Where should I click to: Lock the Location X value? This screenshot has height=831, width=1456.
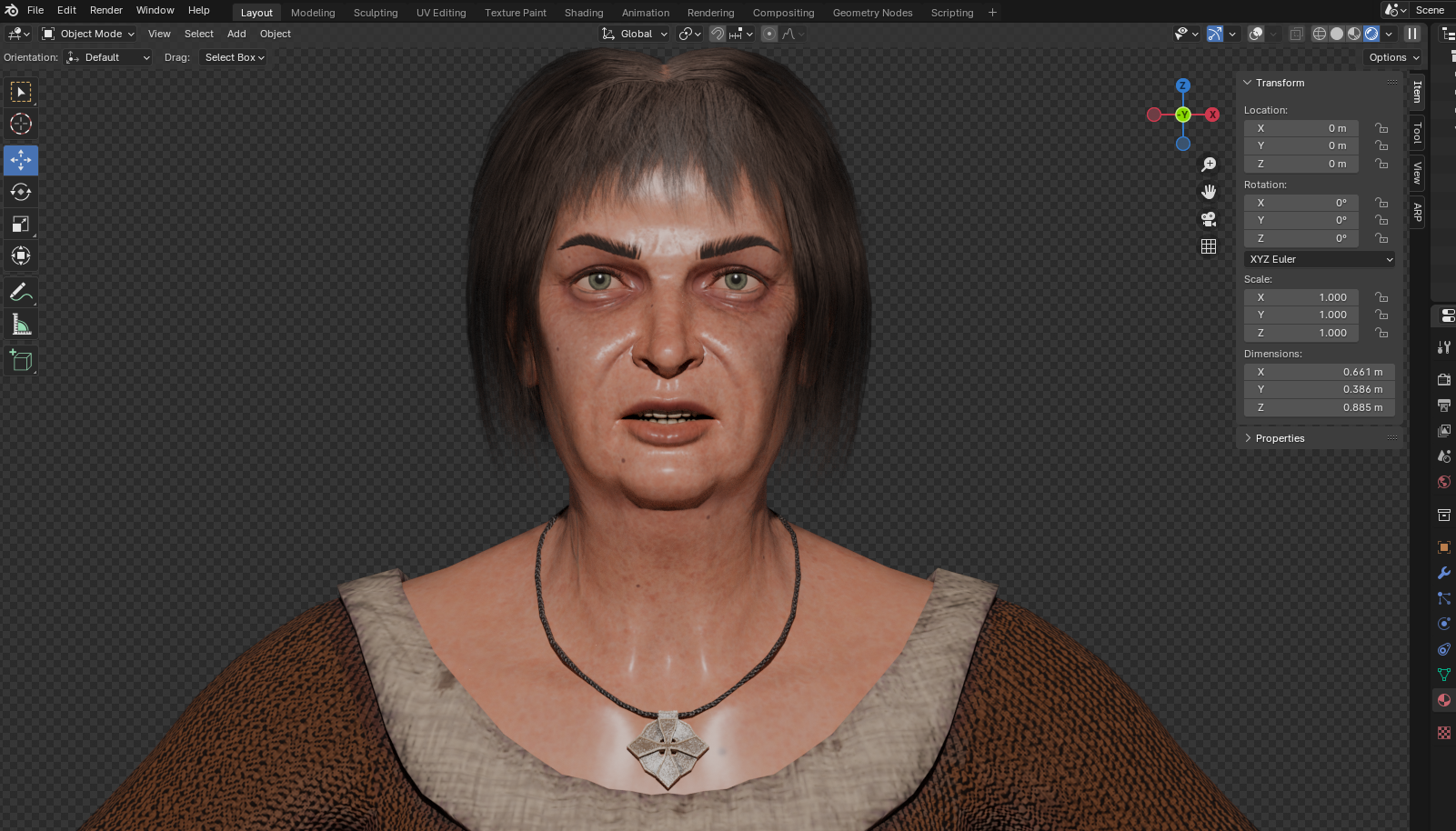click(x=1381, y=128)
